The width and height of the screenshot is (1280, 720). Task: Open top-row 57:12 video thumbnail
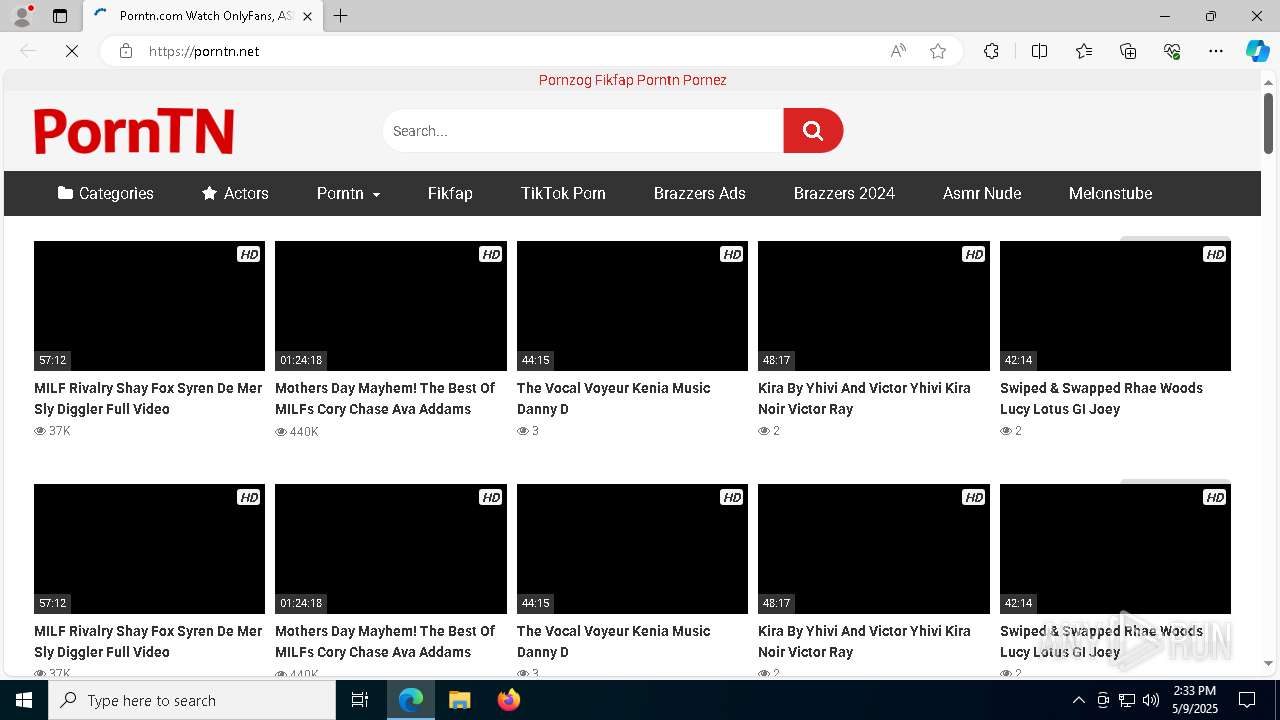pyautogui.click(x=149, y=306)
